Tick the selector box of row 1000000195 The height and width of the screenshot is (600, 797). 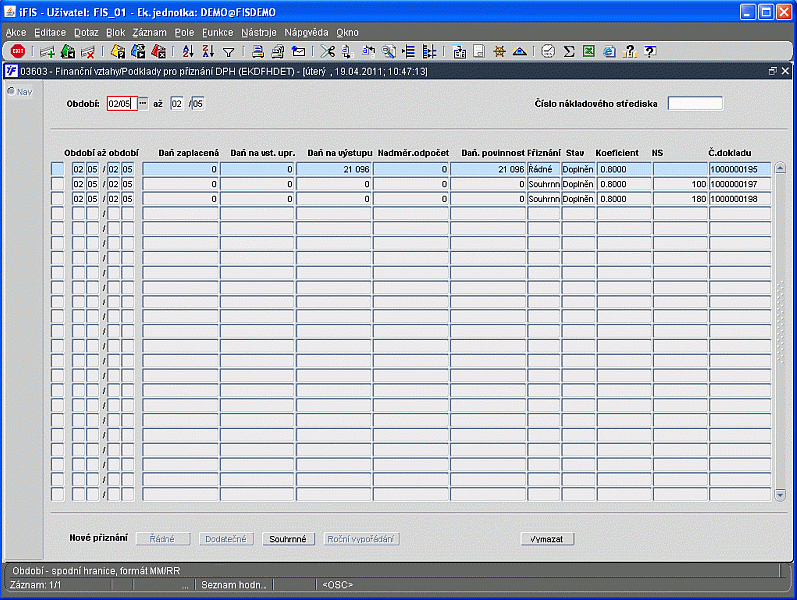click(x=57, y=169)
